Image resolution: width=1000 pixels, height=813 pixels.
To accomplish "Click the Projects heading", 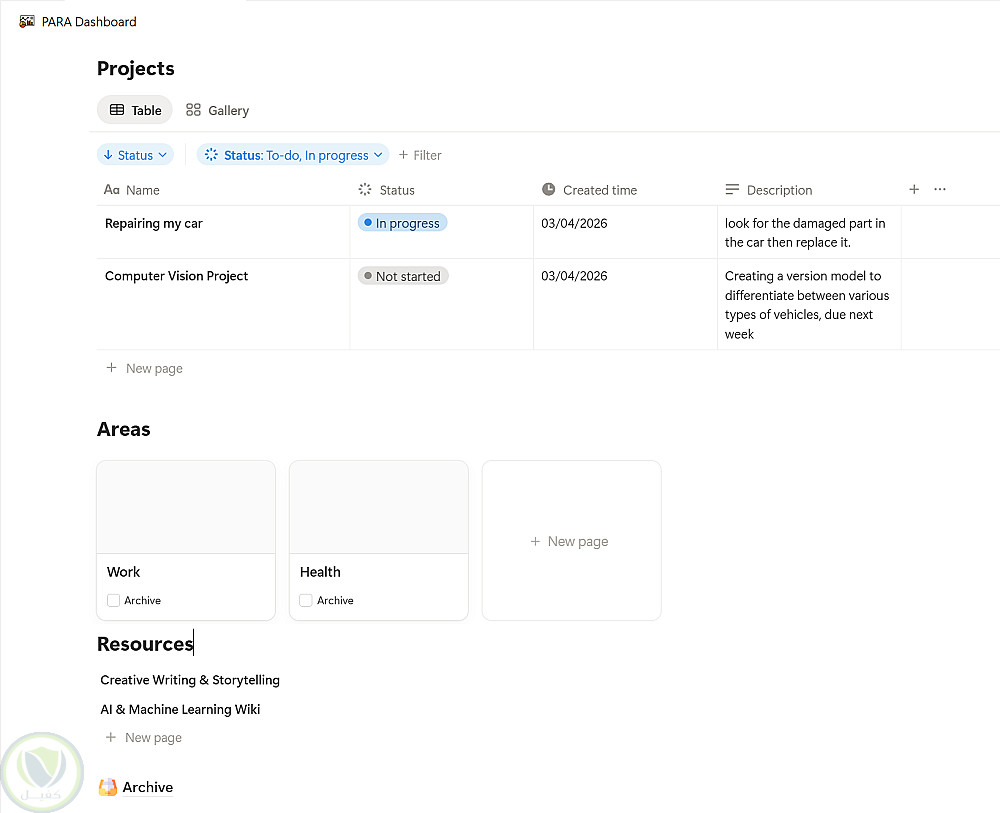I will 136,68.
